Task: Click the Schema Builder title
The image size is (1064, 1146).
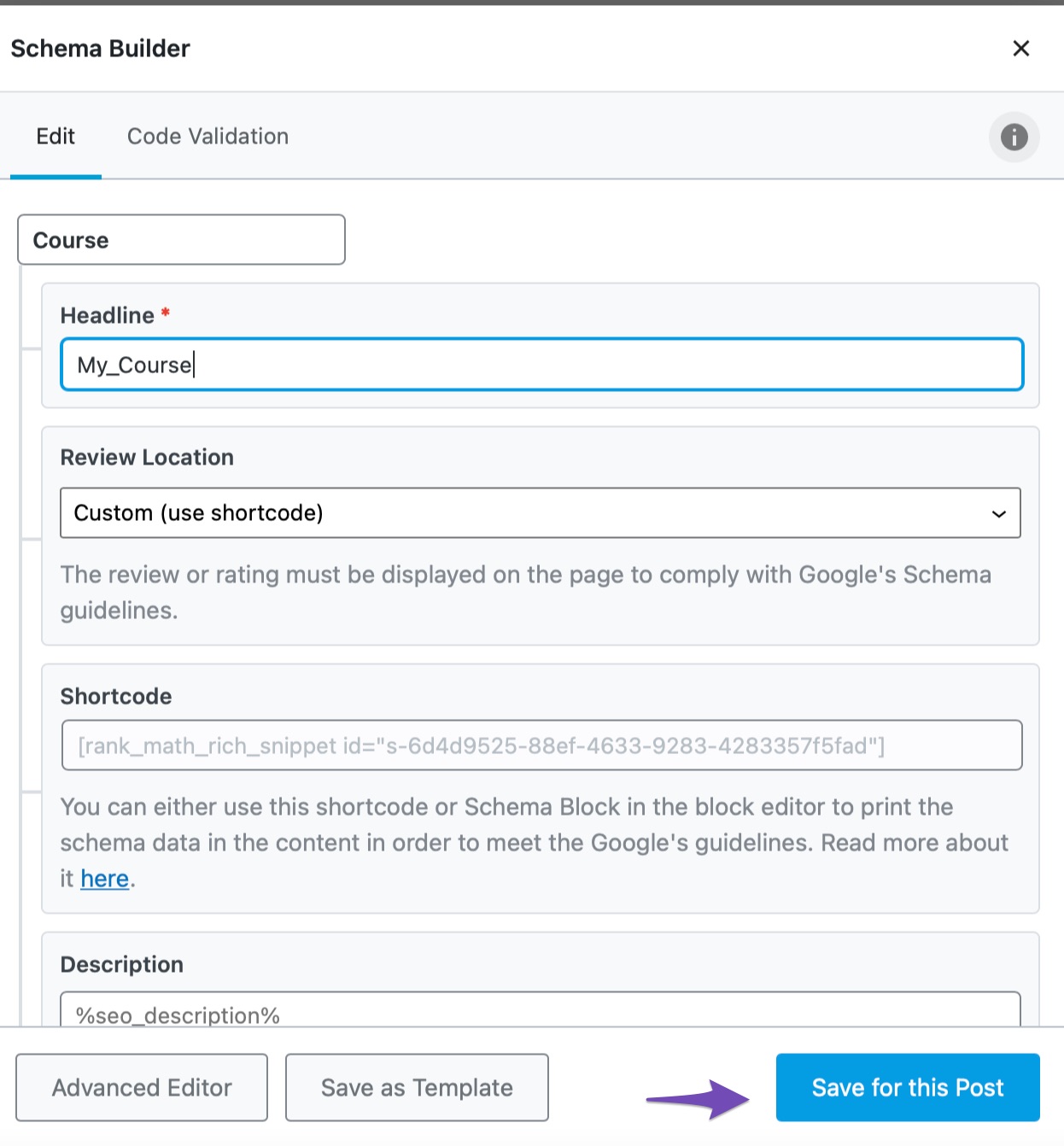Action: pyautogui.click(x=100, y=49)
